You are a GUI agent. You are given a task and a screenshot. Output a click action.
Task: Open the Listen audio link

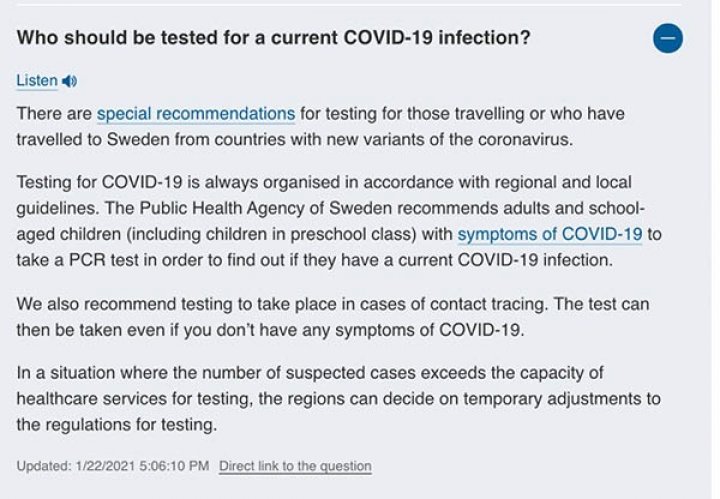coord(37,81)
